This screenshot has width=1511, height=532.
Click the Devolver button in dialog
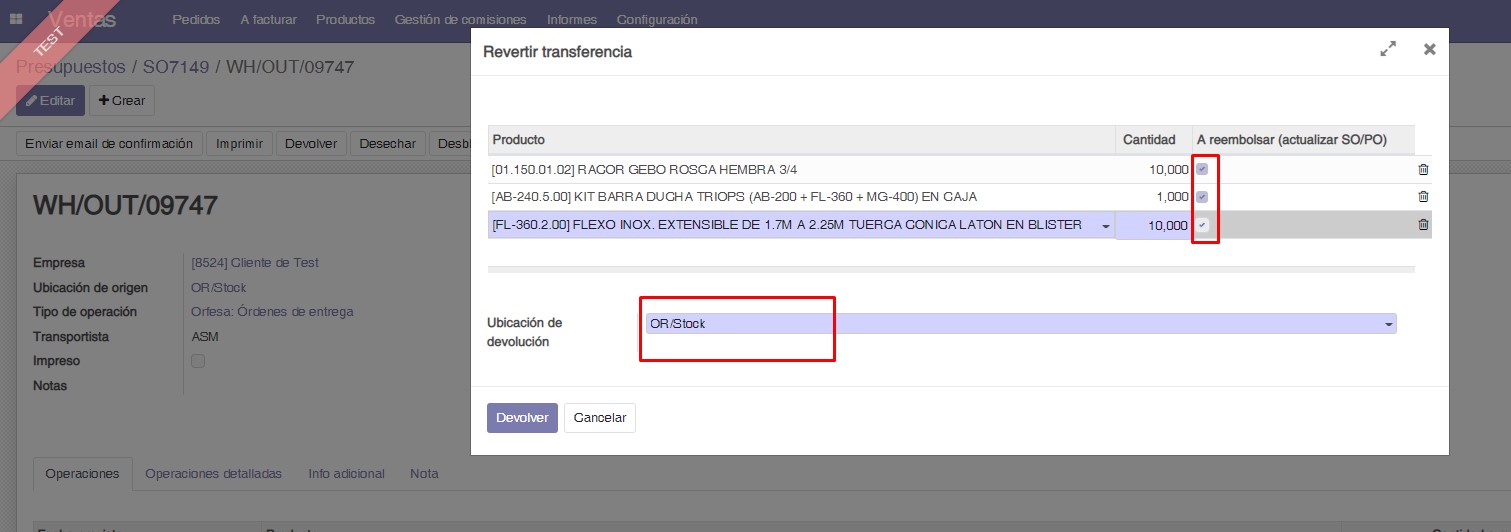522,417
